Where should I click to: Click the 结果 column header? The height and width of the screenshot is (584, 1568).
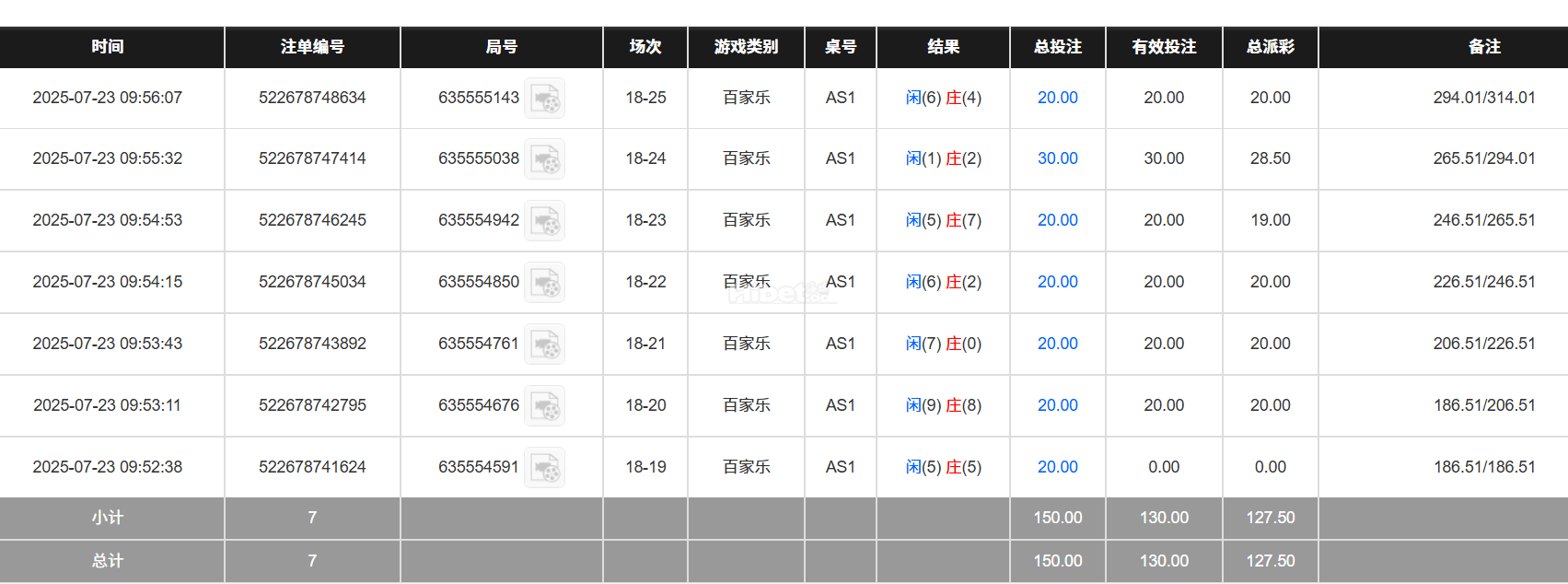coord(943,47)
